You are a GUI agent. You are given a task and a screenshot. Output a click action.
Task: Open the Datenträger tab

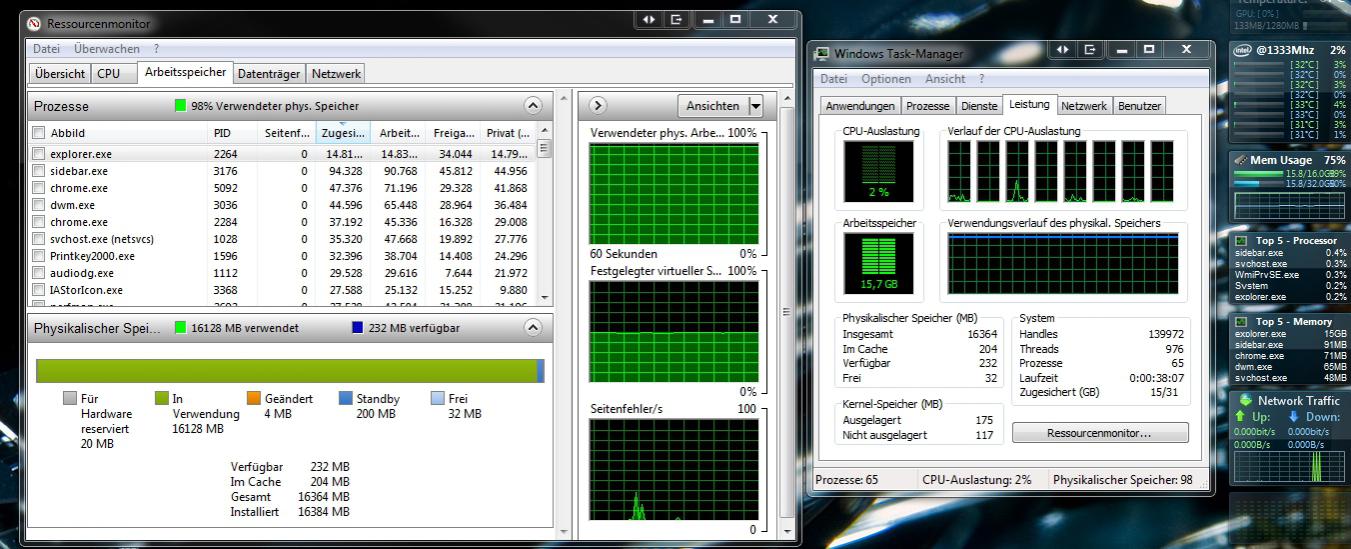point(269,74)
